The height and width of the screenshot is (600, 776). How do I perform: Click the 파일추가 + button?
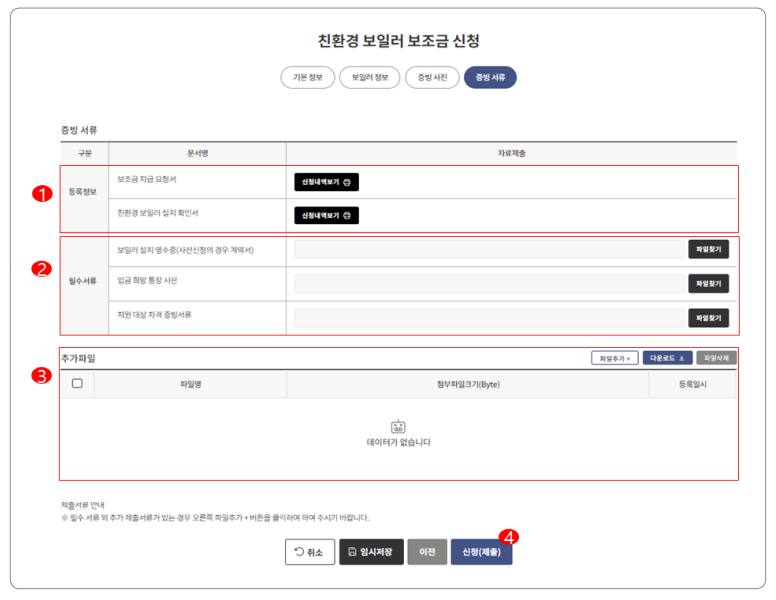[x=615, y=358]
